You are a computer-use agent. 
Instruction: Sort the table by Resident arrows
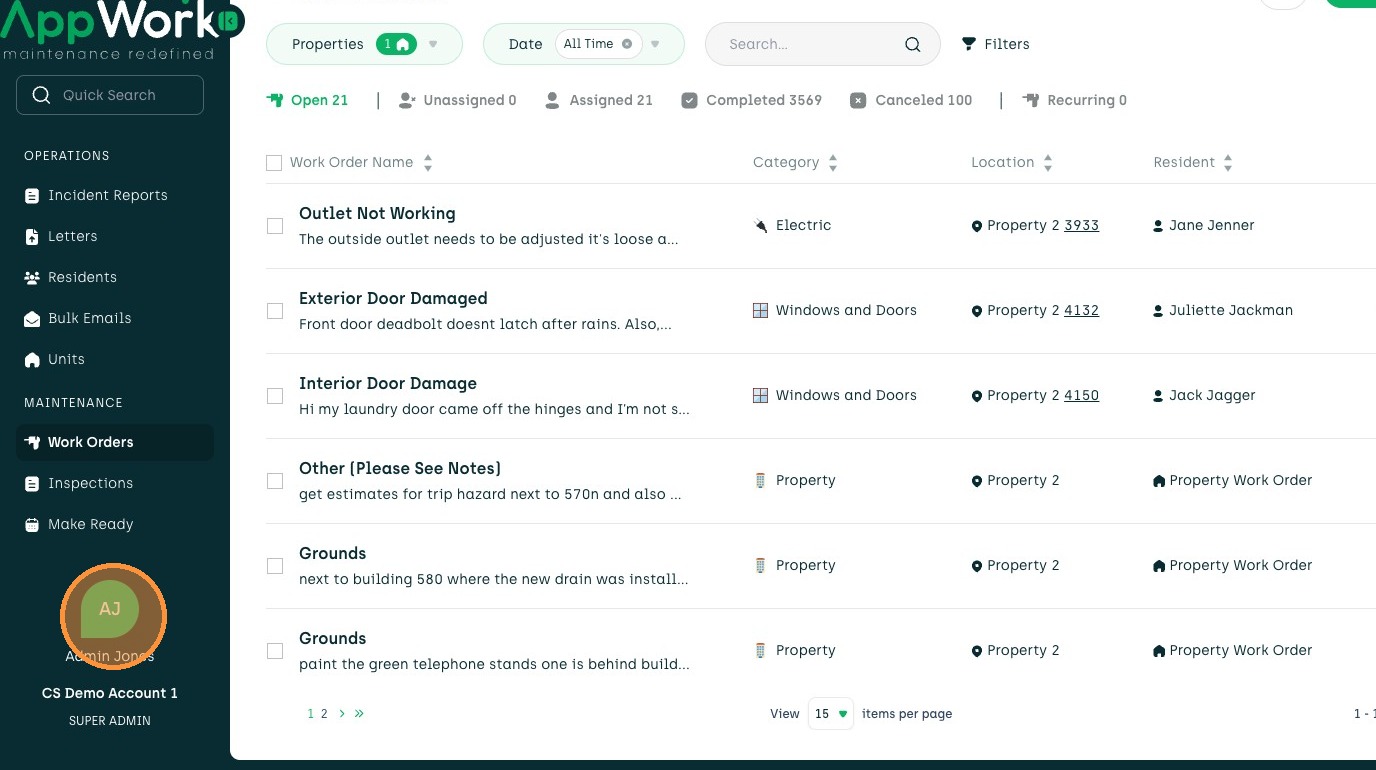click(x=1228, y=163)
